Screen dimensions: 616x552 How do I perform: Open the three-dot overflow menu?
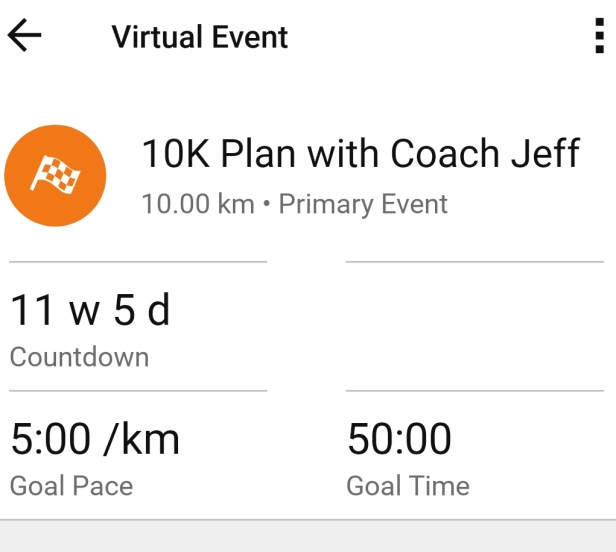point(598,36)
